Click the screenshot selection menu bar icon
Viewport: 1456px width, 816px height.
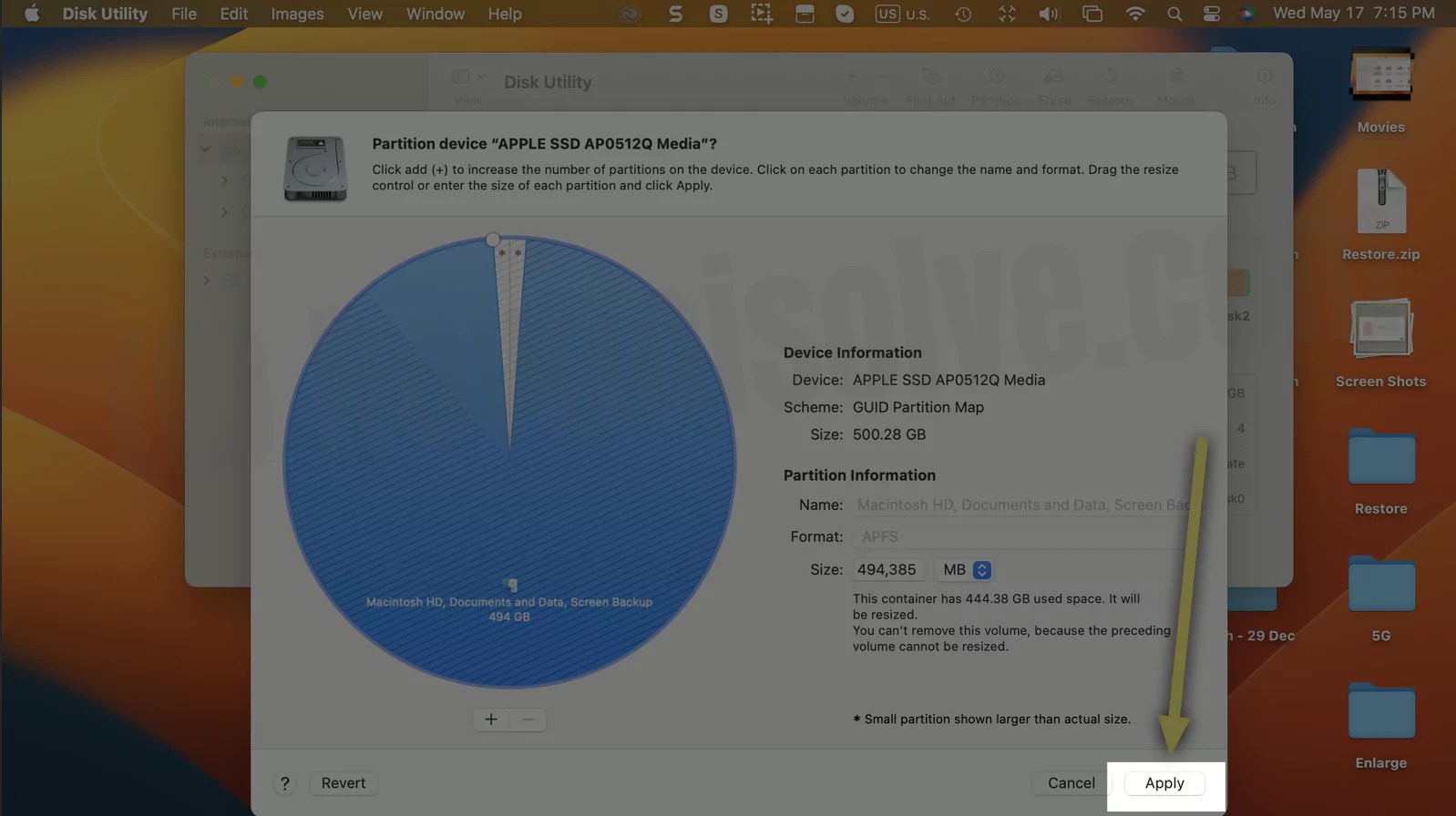762,14
